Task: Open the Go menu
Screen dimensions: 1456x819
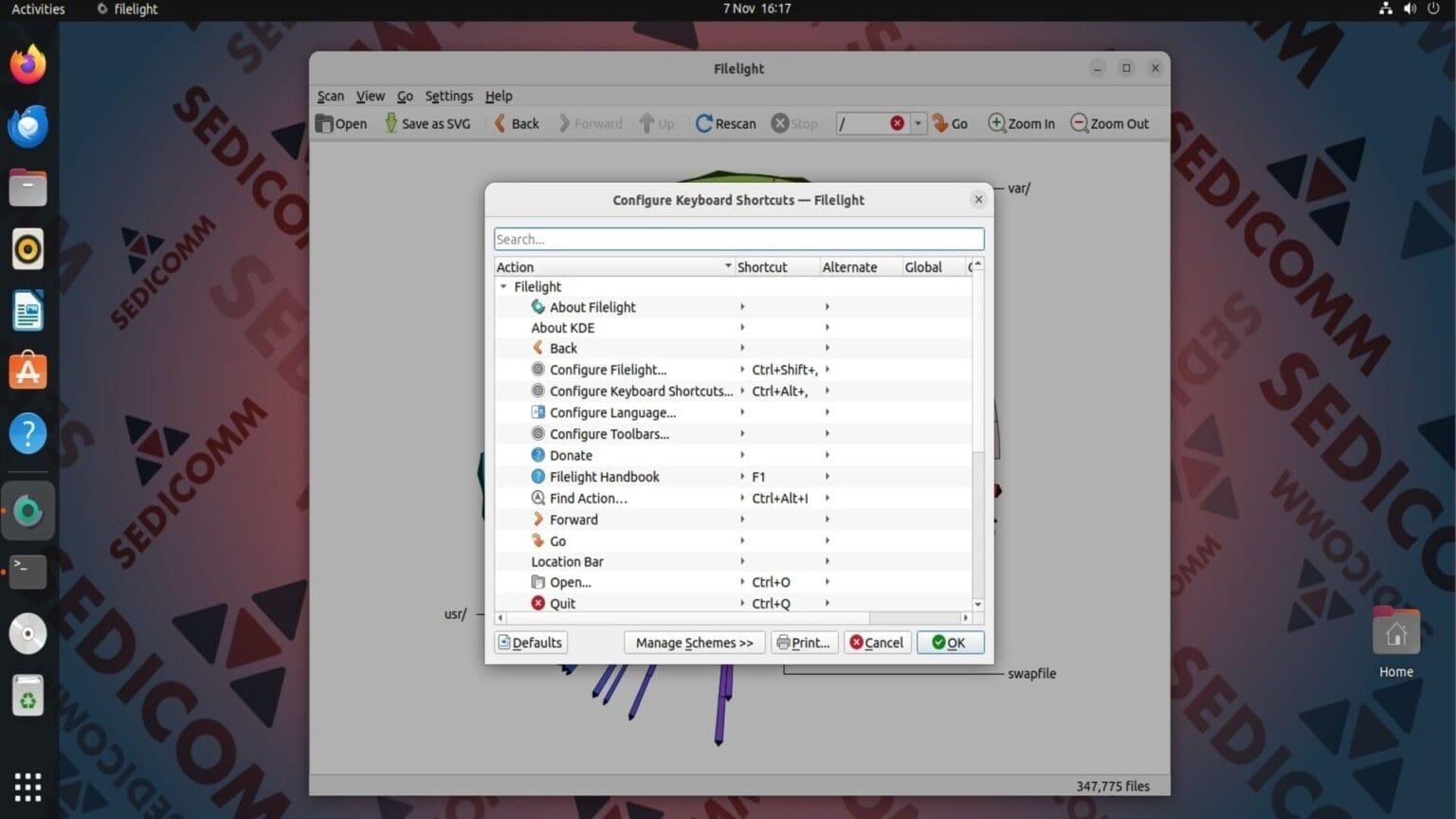Action: click(x=405, y=96)
